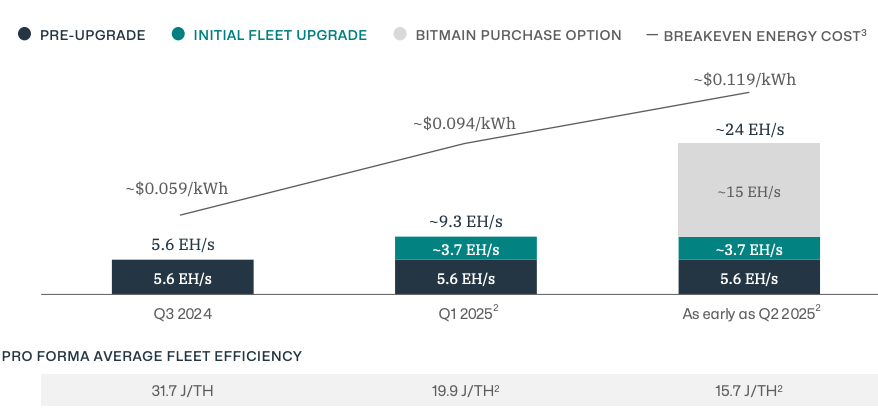Click the Q2 2025 teal ~3.7 EH/s segment

pos(749,249)
